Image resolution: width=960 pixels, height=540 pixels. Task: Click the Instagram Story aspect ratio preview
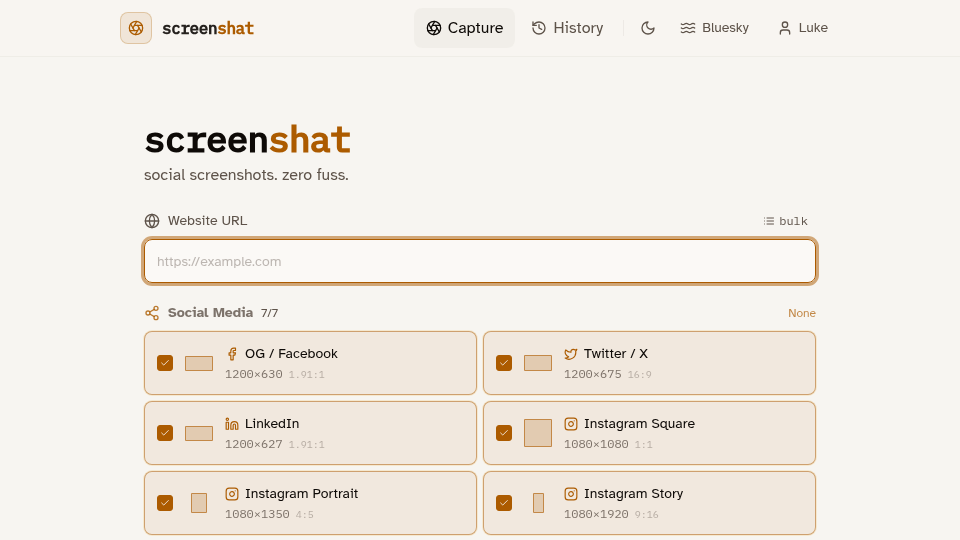coord(538,503)
